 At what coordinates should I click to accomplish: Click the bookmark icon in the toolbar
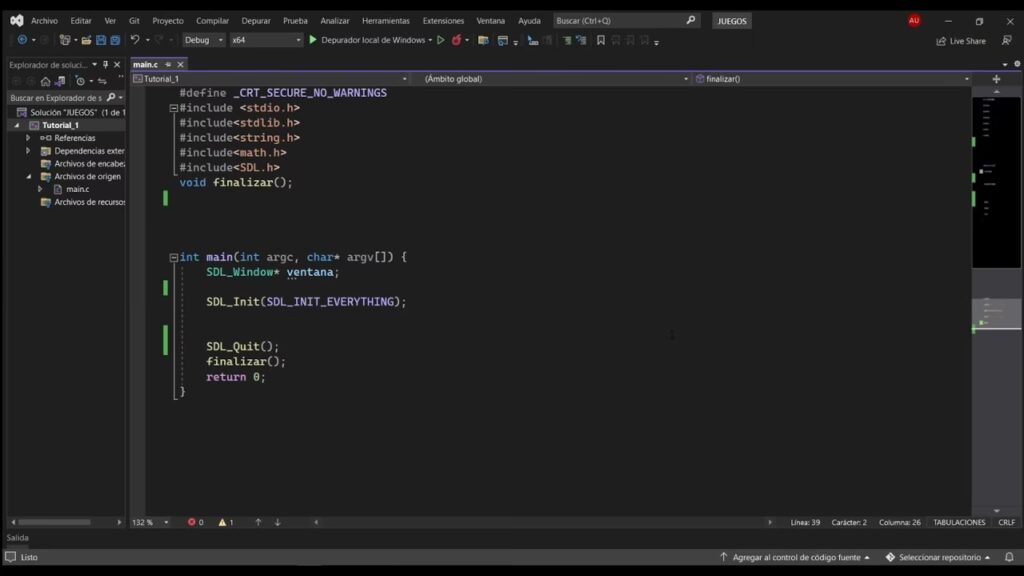[x=601, y=40]
